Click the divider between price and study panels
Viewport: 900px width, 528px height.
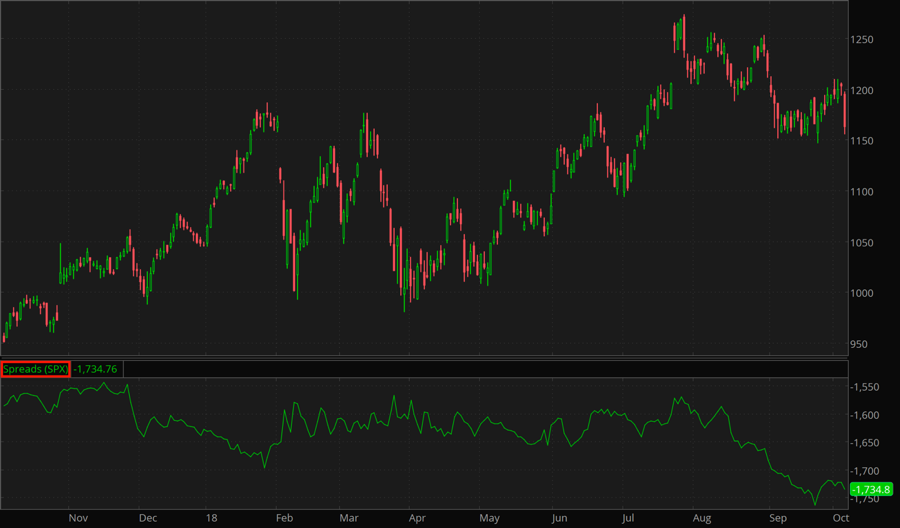(x=424, y=358)
